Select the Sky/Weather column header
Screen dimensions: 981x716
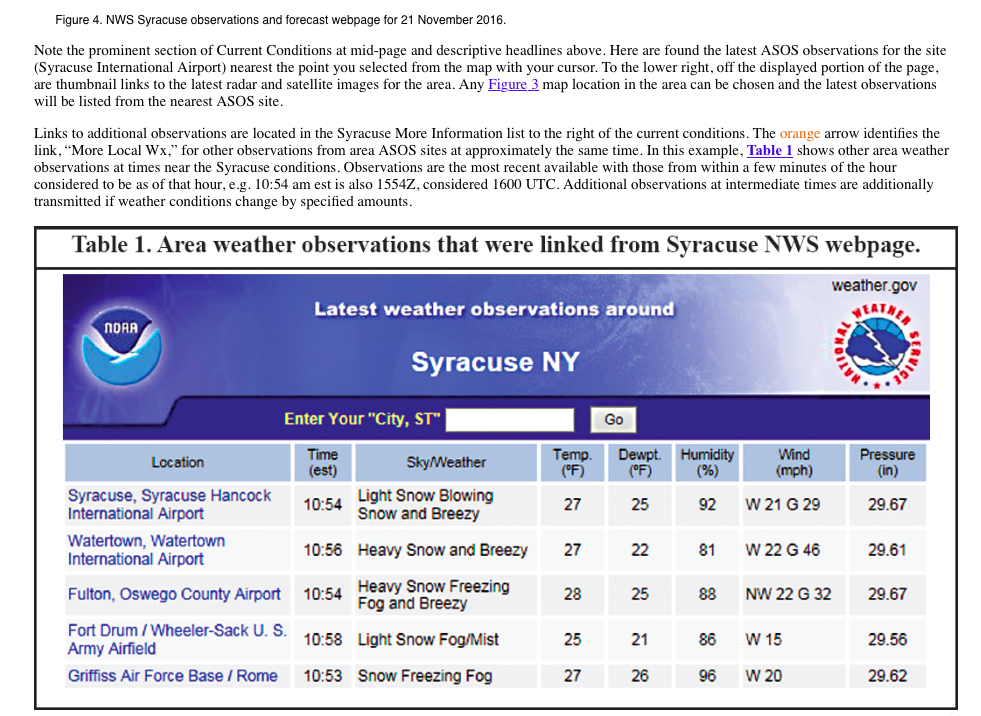point(444,462)
